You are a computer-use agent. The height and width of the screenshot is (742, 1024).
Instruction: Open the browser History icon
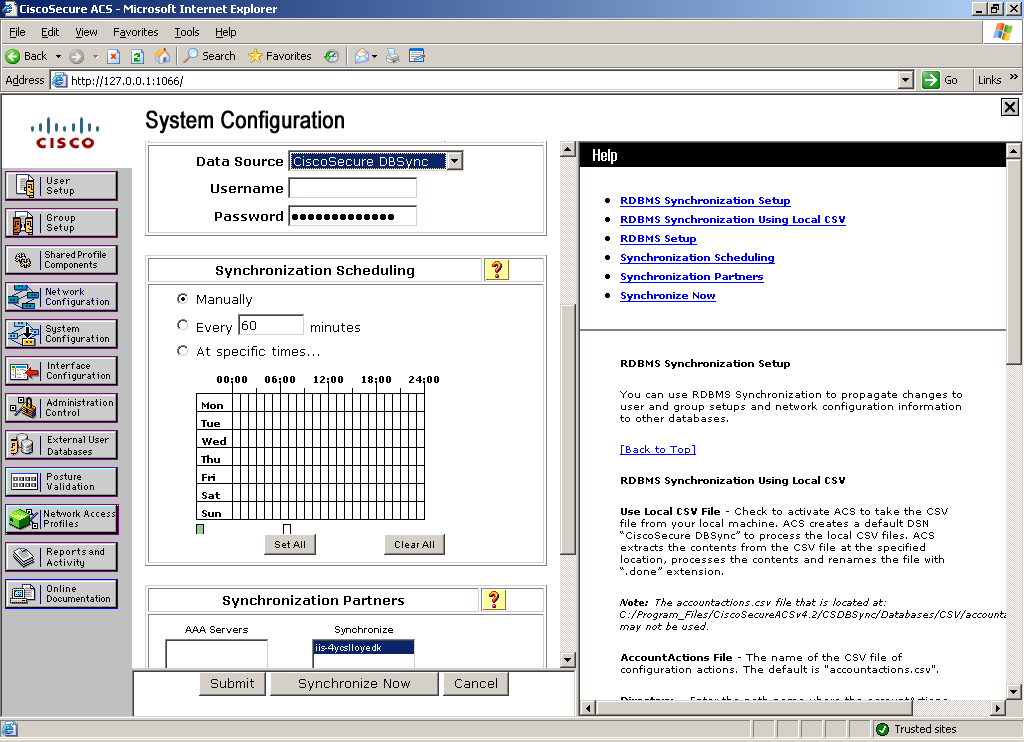pos(332,56)
